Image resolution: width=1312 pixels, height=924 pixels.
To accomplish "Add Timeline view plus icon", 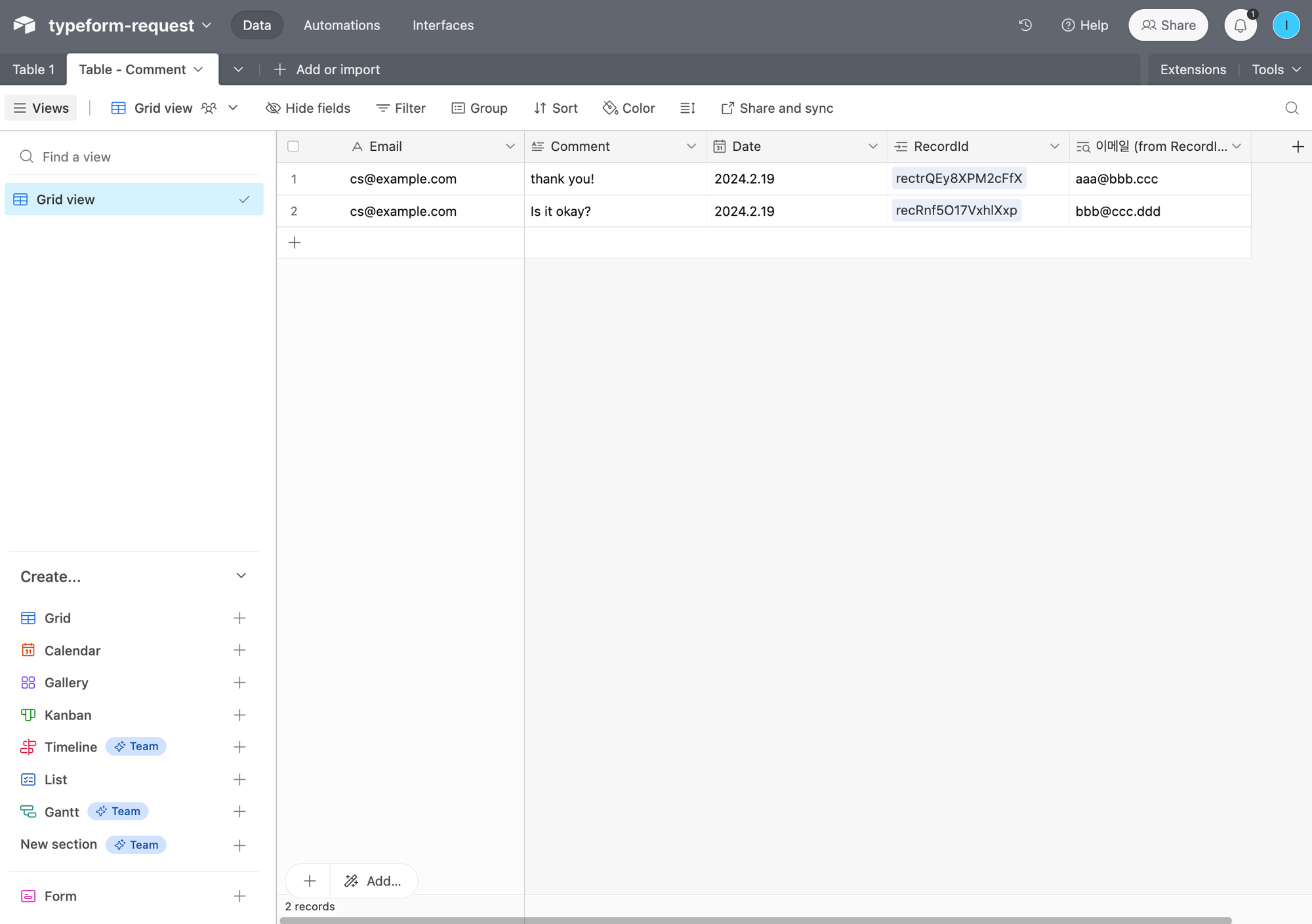I will [239, 747].
